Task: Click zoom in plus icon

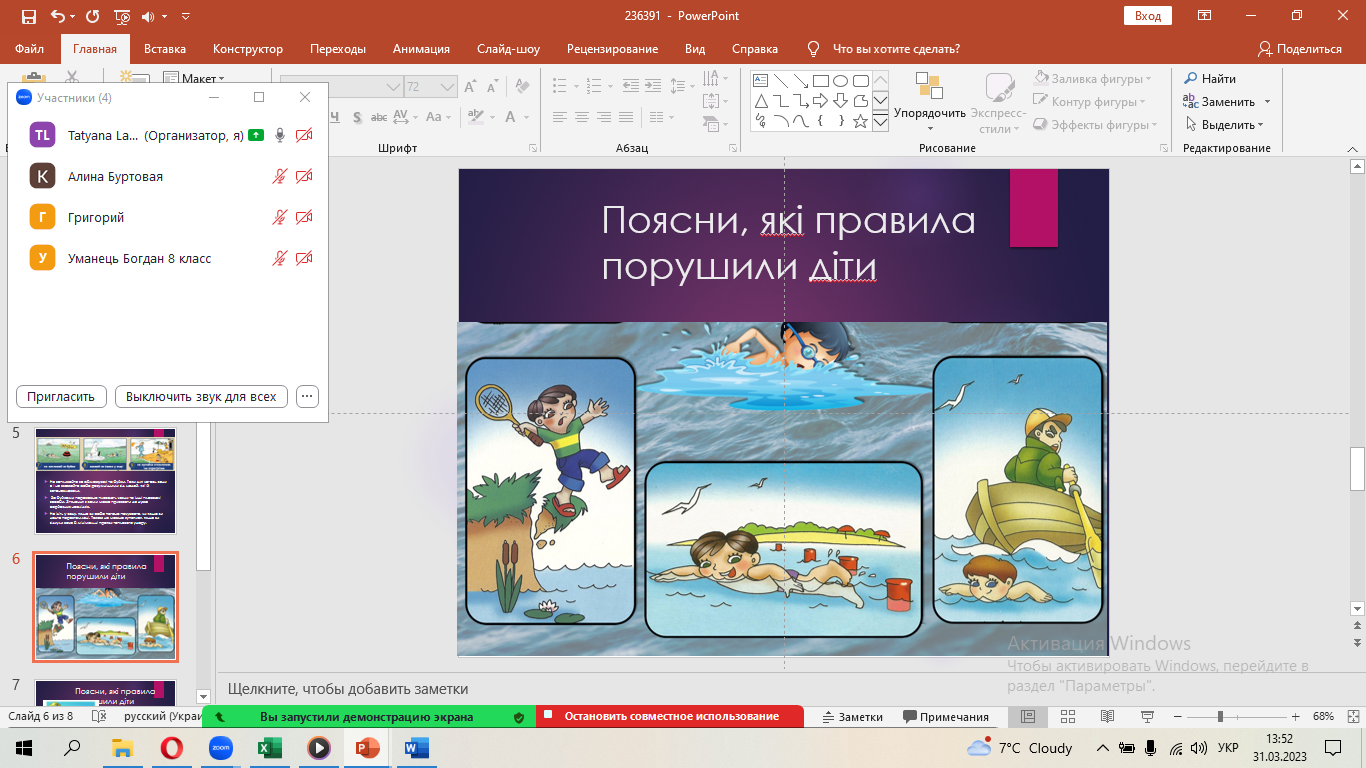Action: coord(1295,717)
